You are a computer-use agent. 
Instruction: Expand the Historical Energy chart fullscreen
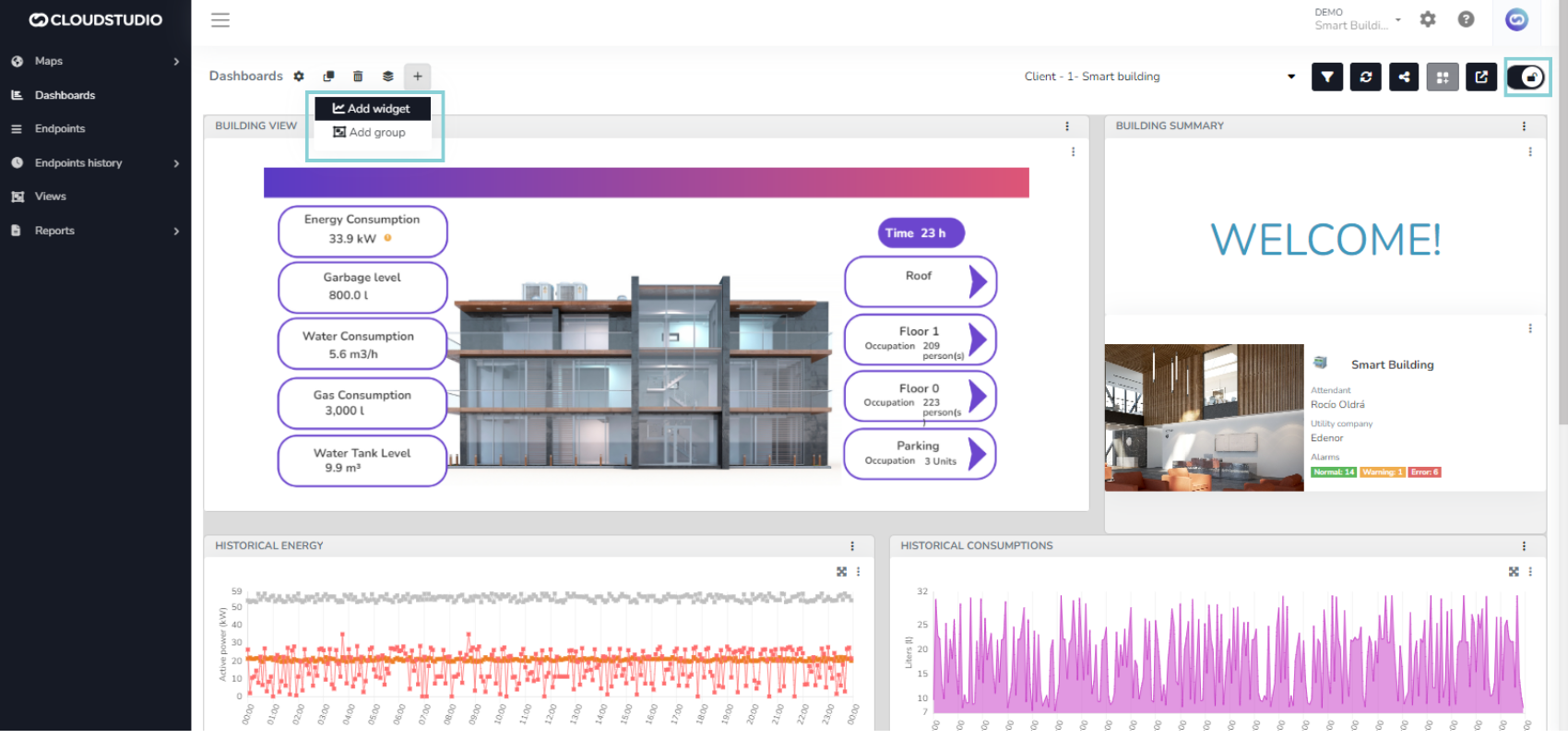841,572
